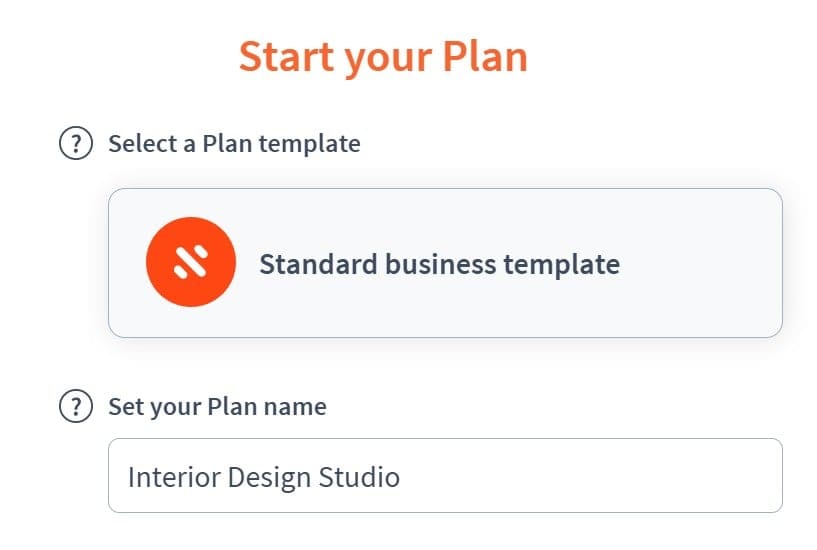
Task: Select the Standard business template card
Action: (x=445, y=263)
